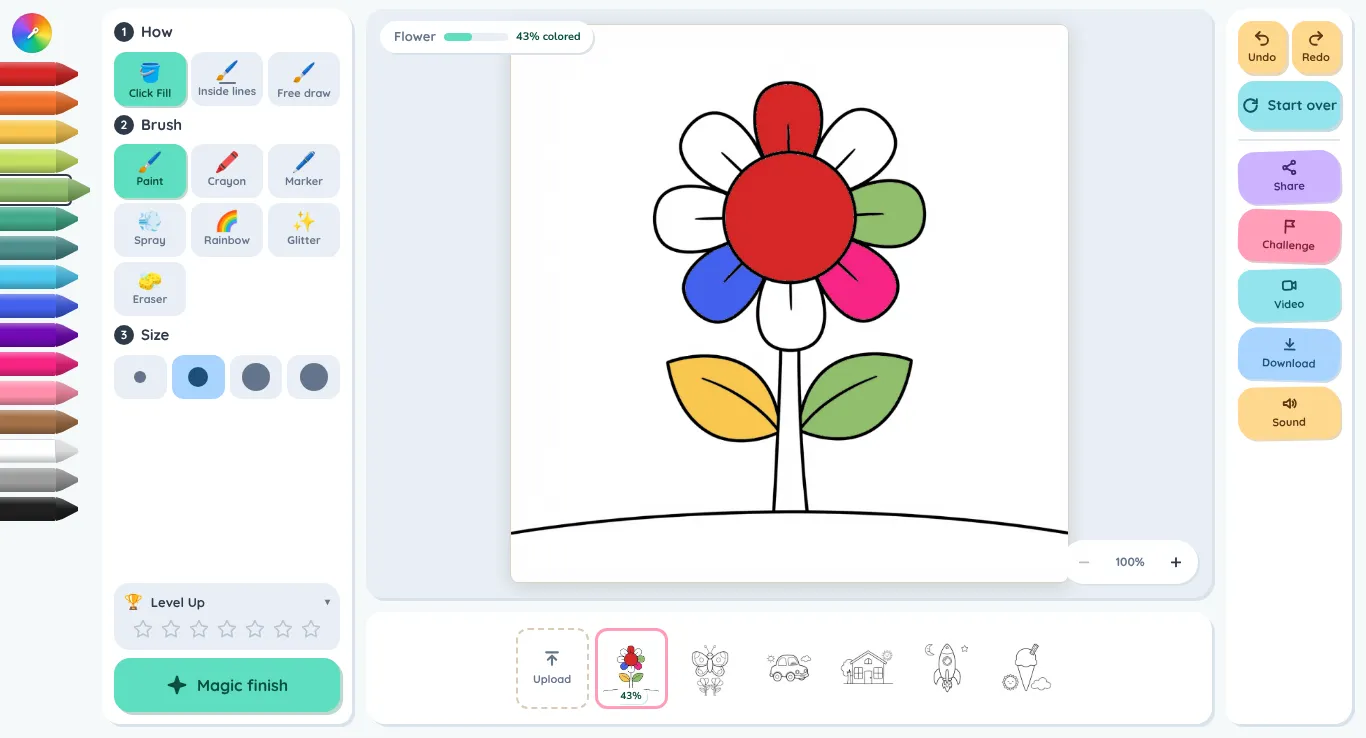The width and height of the screenshot is (1366, 738).
Task: Open the Challenge option
Action: click(x=1289, y=235)
